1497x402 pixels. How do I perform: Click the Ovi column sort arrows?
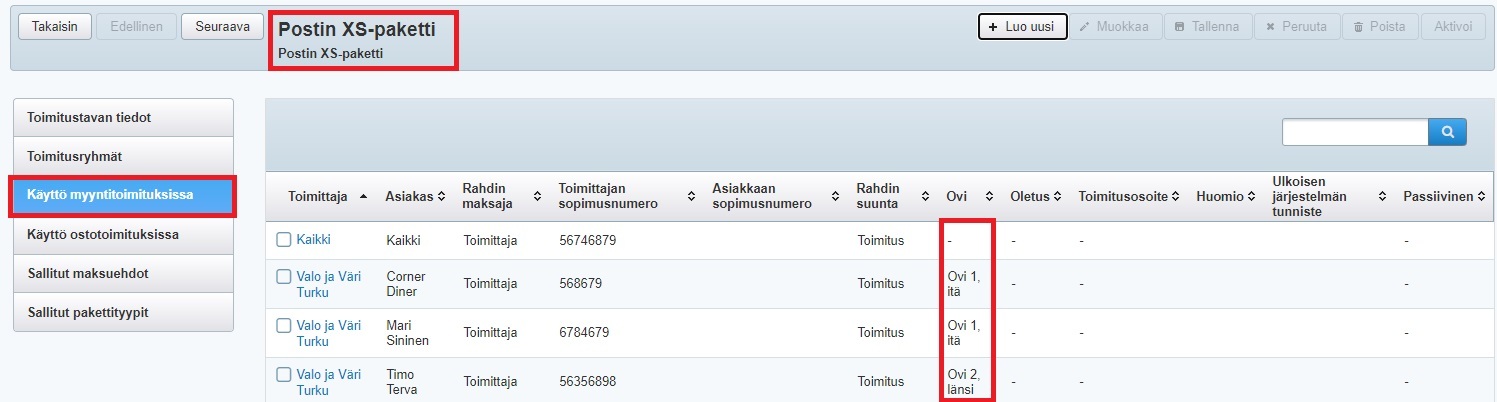coord(989,197)
